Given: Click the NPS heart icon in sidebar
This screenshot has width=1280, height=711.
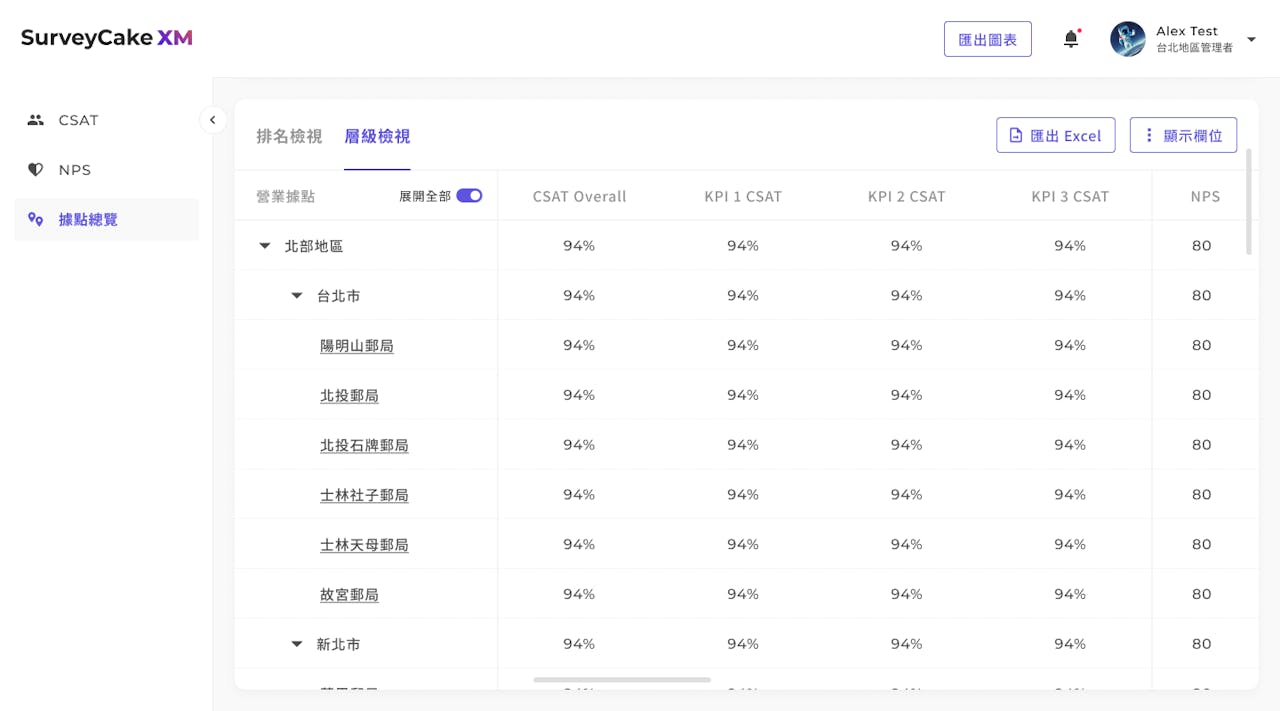Looking at the screenshot, I should pyautogui.click(x=36, y=170).
